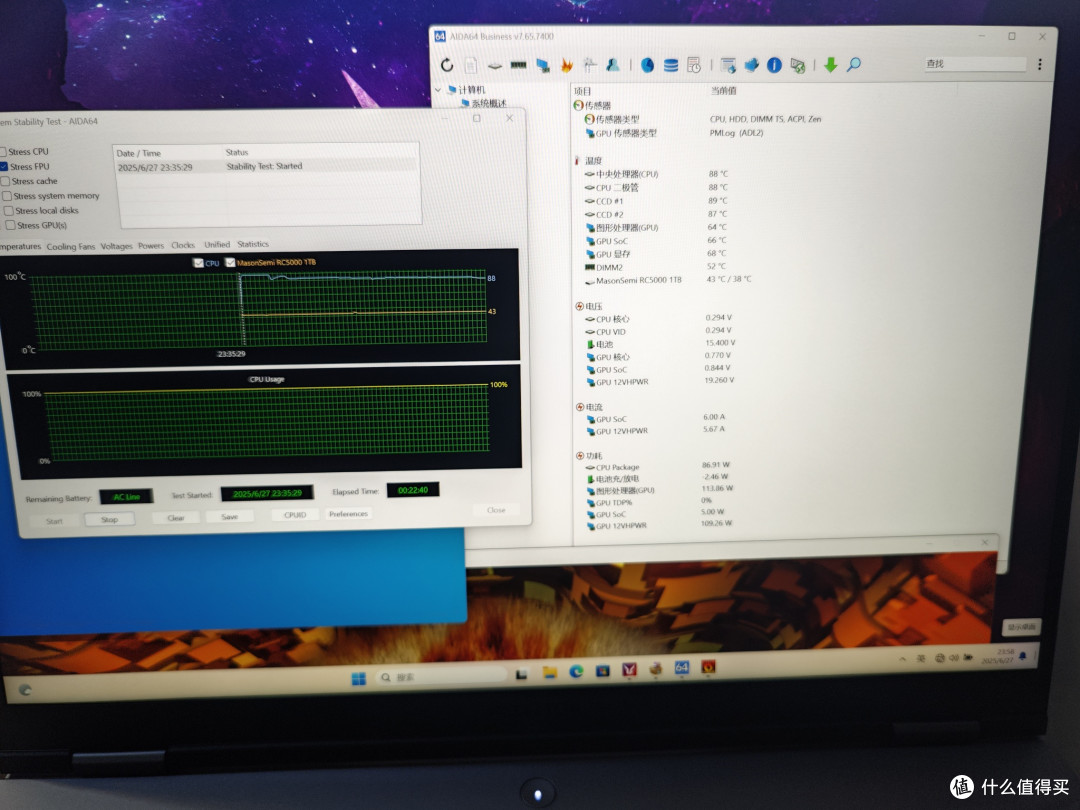Switch to the Temperatures tab
1080x810 pixels.
20,247
